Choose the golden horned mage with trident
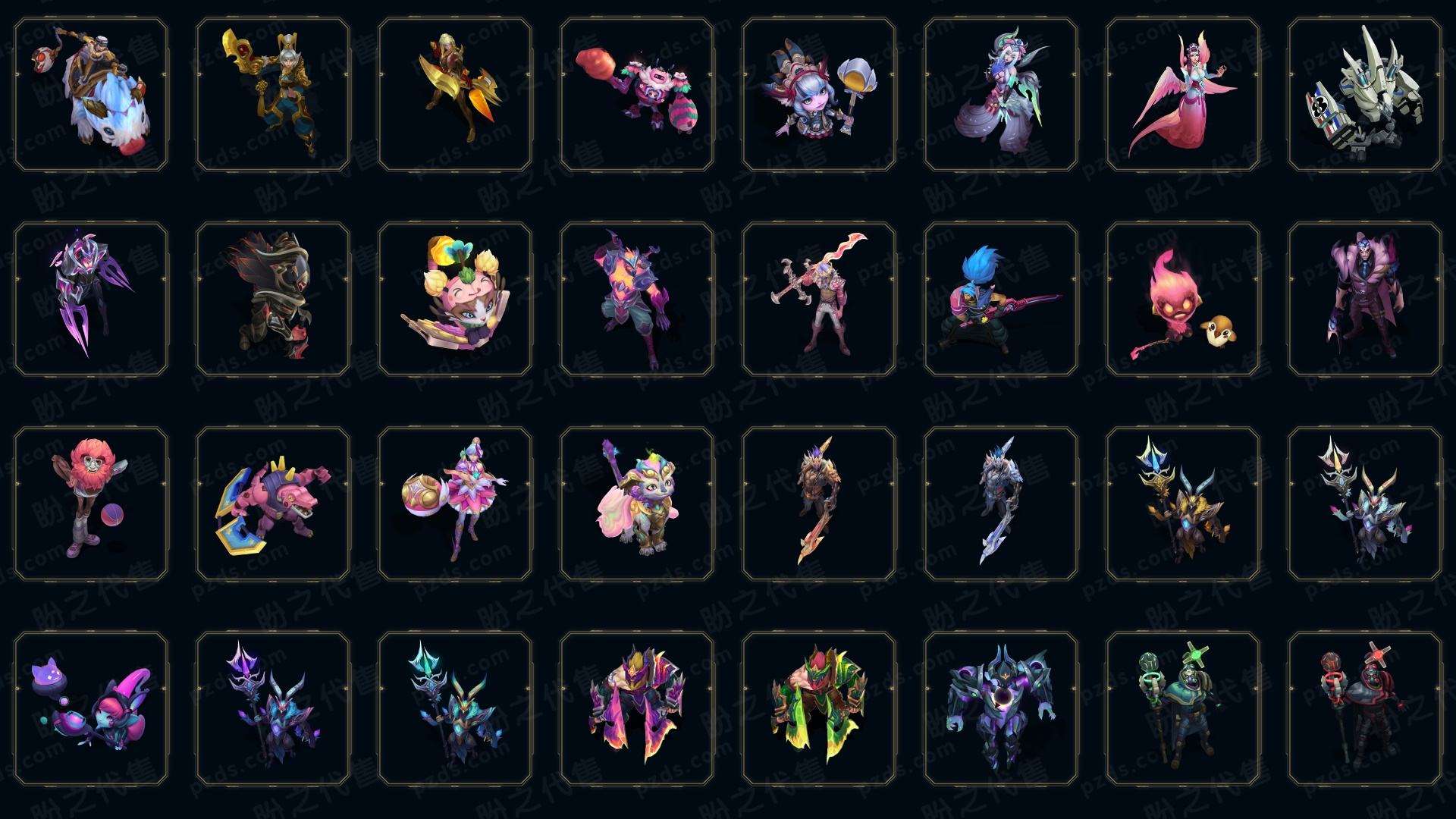Viewport: 1456px width, 819px height. point(1183,504)
